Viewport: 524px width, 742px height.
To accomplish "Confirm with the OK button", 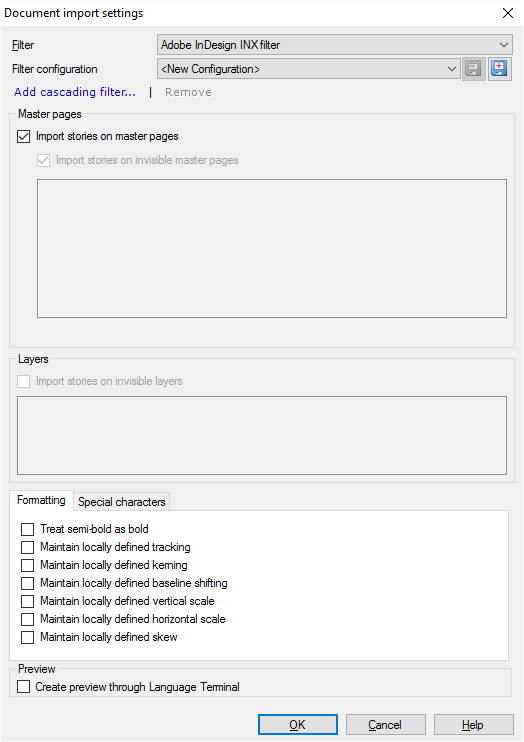I will pyautogui.click(x=298, y=724).
